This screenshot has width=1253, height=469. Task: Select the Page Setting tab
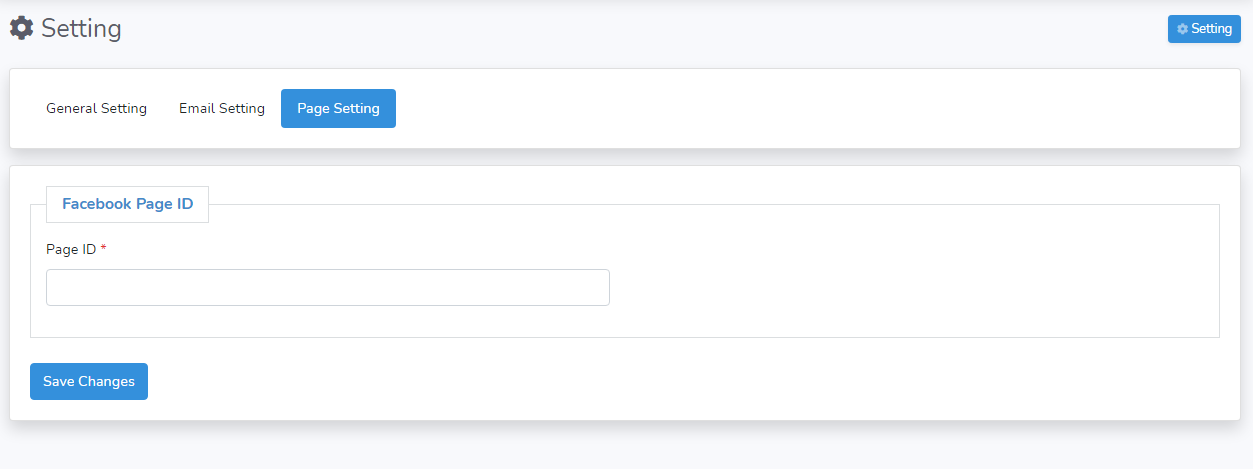point(338,109)
